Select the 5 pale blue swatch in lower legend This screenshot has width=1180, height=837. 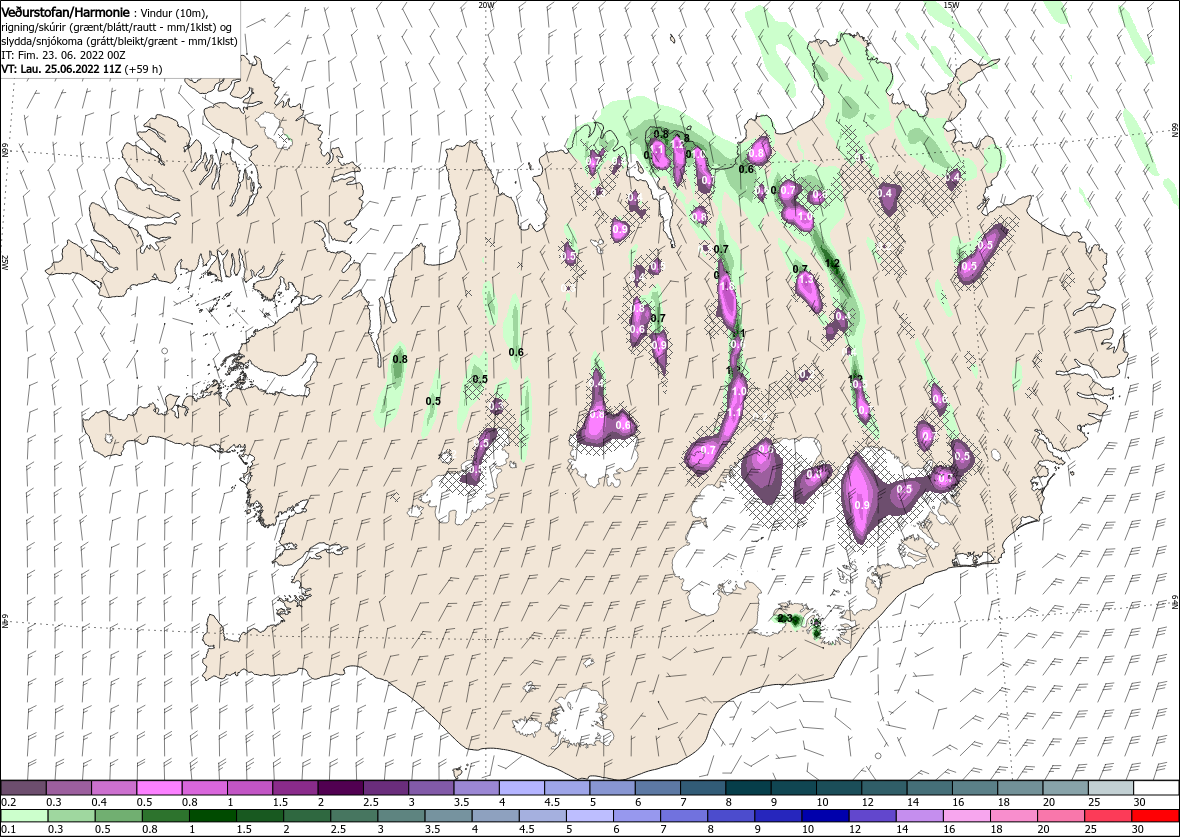point(590,816)
